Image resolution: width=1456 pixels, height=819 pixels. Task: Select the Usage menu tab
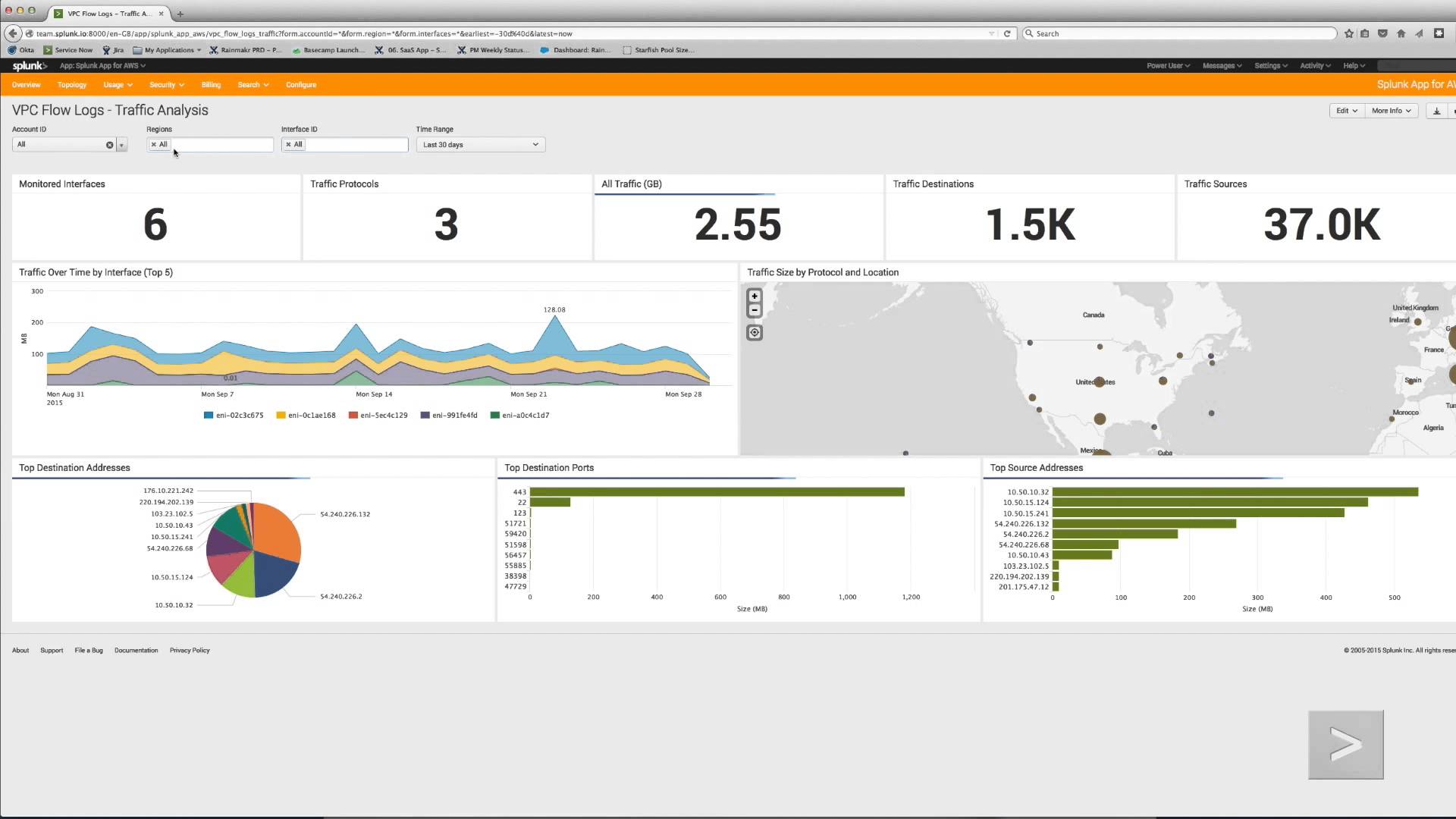coord(113,84)
